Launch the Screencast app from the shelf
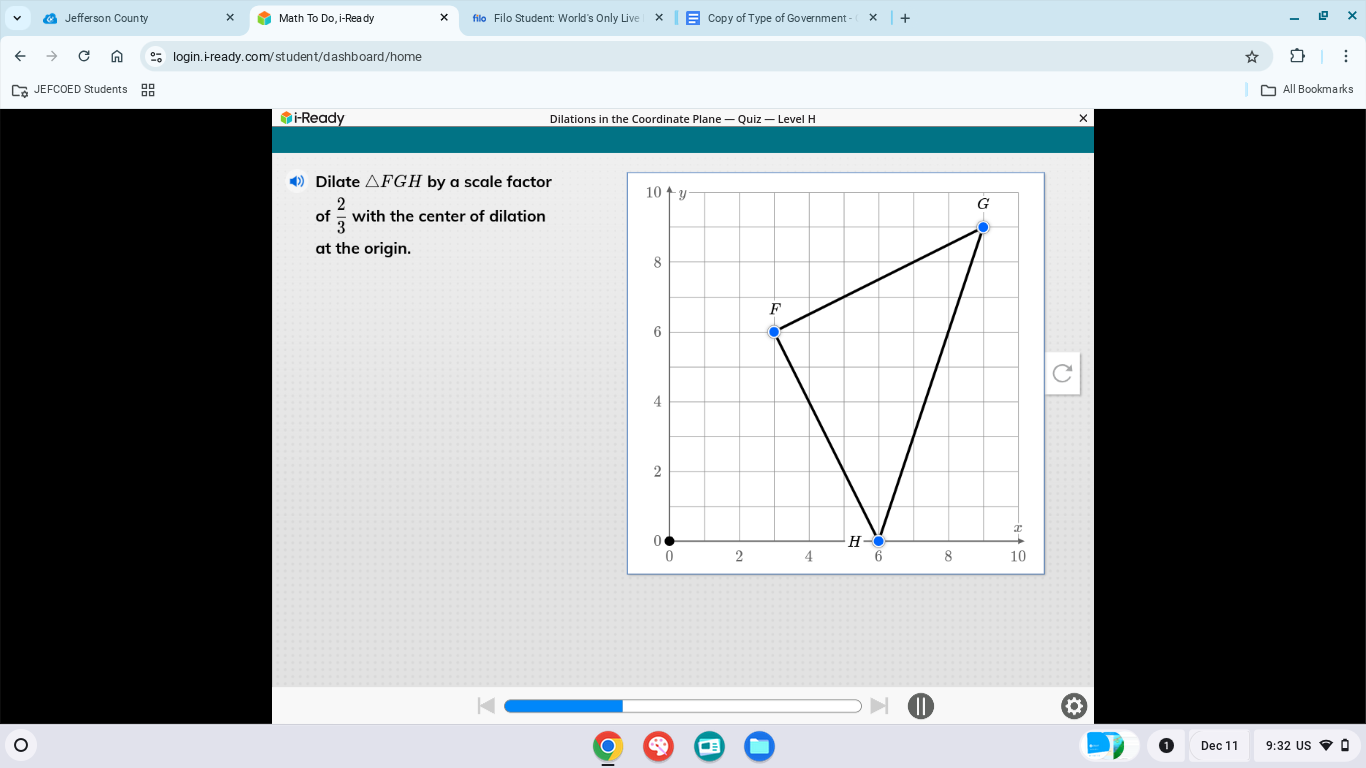 [709, 746]
